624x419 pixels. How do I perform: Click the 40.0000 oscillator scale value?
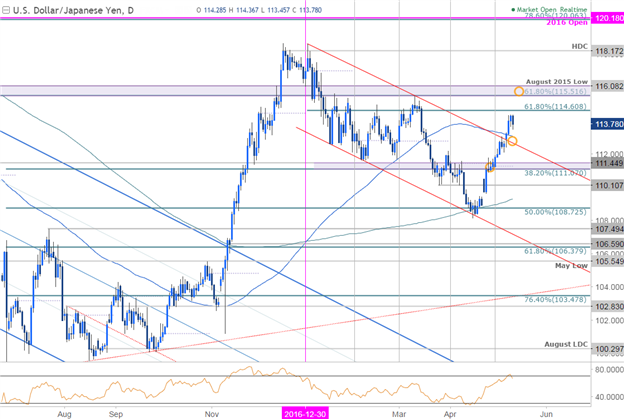pos(609,397)
